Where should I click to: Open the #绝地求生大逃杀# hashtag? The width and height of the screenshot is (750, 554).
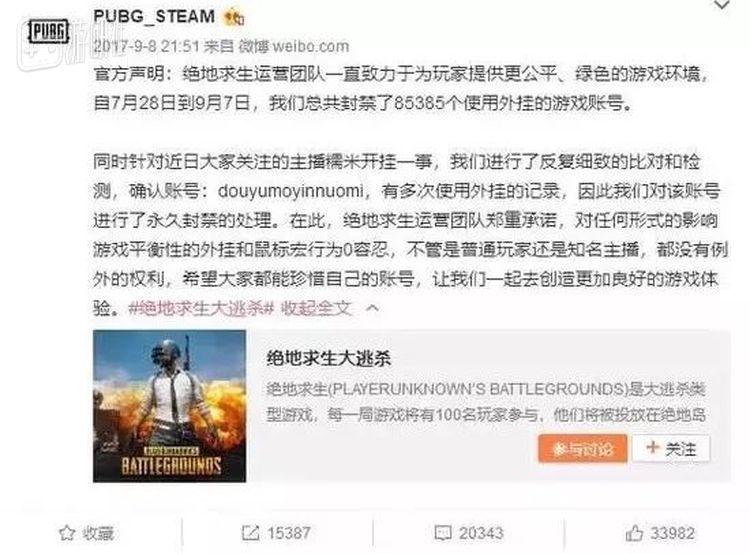201,309
